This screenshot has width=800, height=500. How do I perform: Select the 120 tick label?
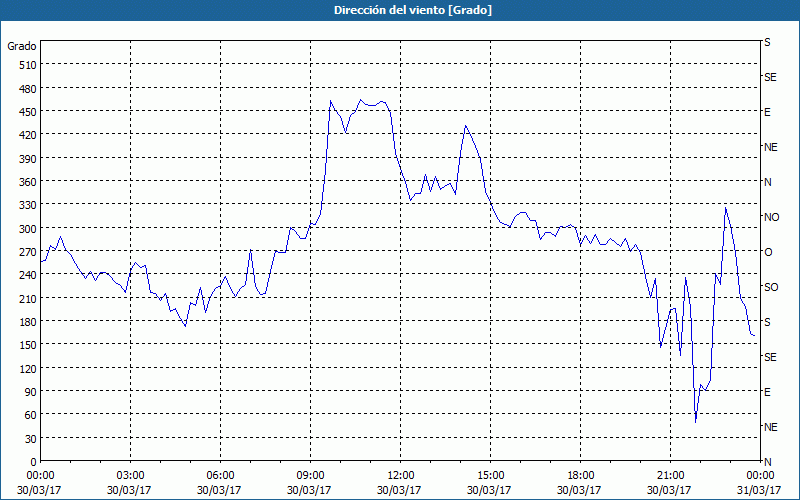[x=28, y=368]
